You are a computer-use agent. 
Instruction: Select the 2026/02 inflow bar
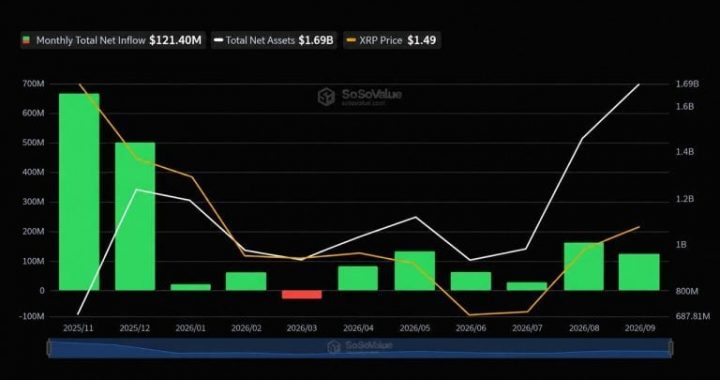click(x=246, y=281)
